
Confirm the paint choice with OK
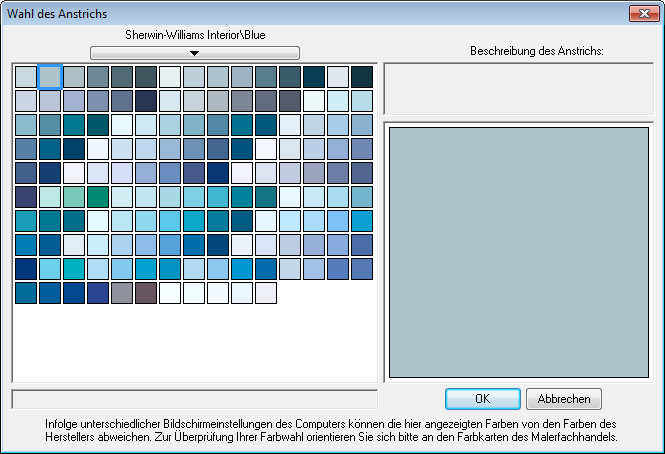[x=483, y=399]
